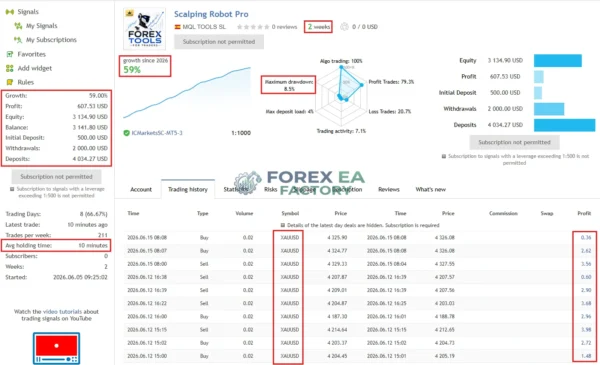This screenshot has width=600, height=365.
Task: Select Trading history tab
Action: pos(188,189)
